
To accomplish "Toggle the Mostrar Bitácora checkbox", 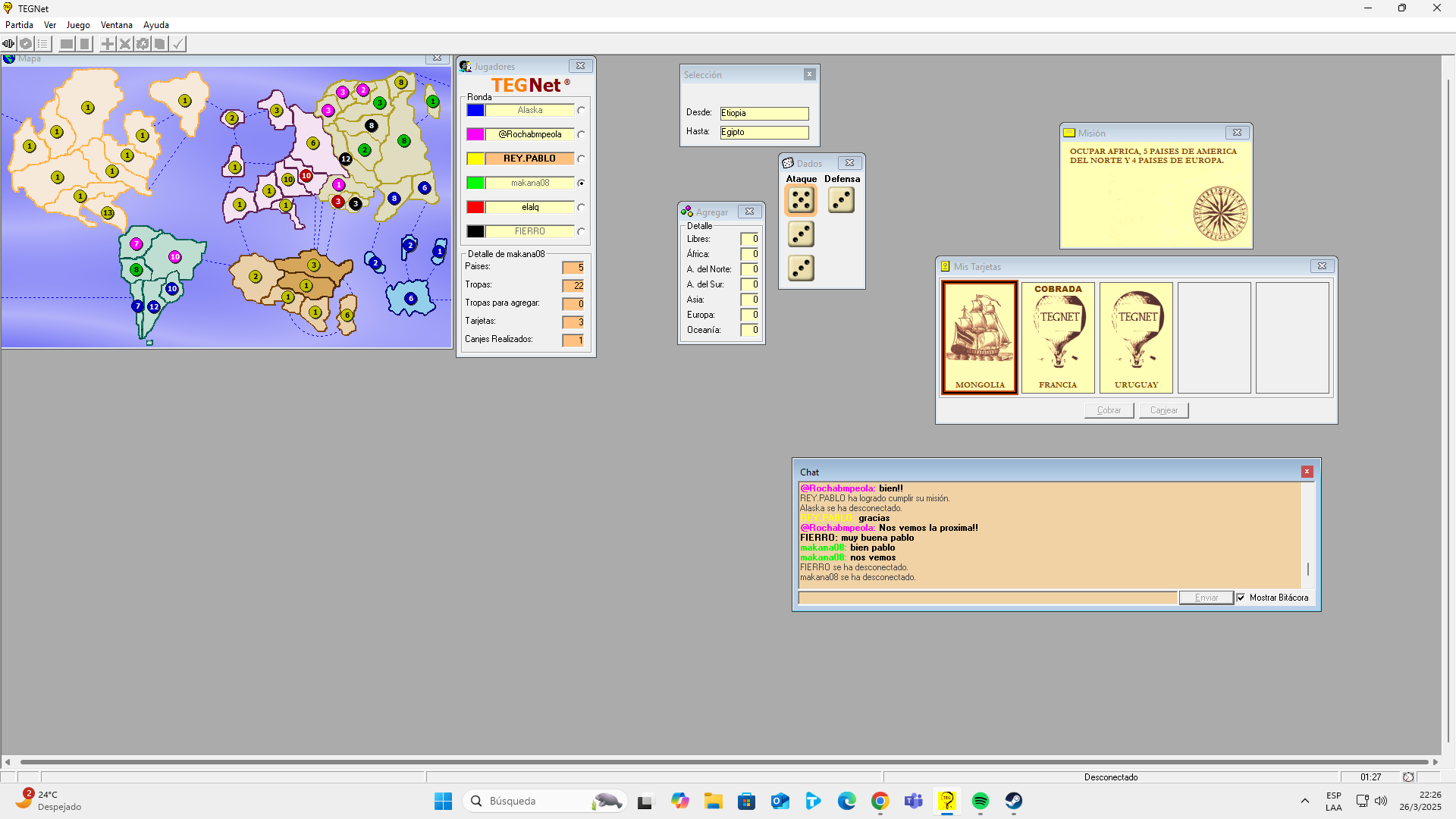I will (x=1241, y=598).
